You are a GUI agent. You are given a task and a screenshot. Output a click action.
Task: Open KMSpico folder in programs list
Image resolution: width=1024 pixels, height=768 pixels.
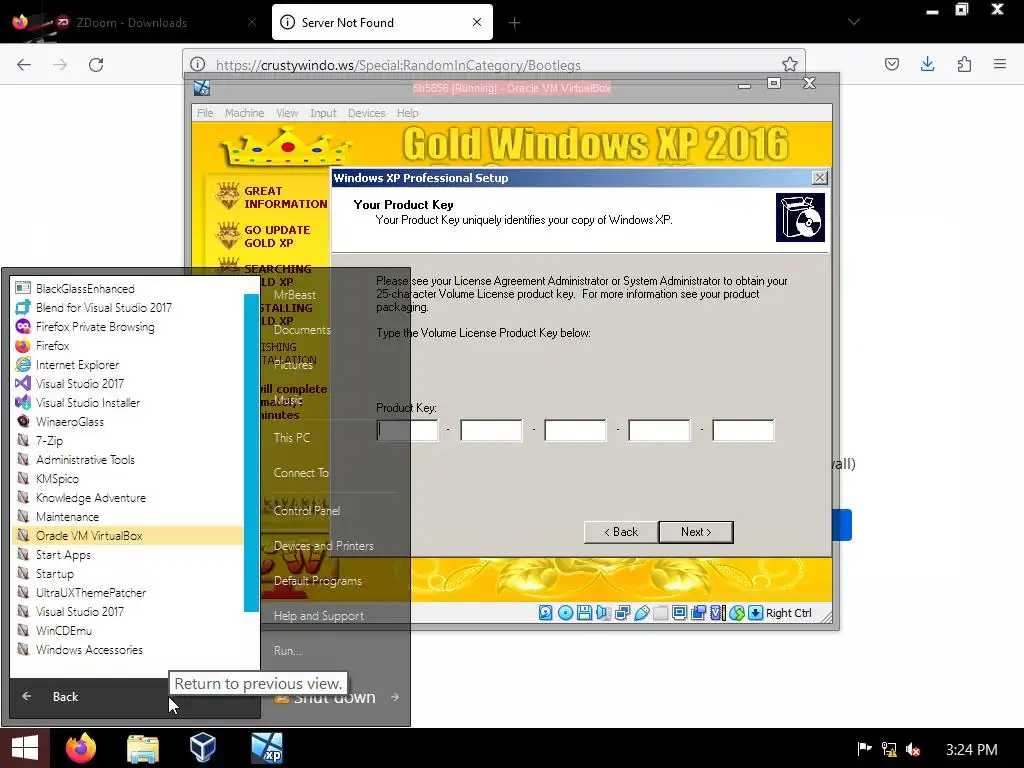tap(128, 479)
